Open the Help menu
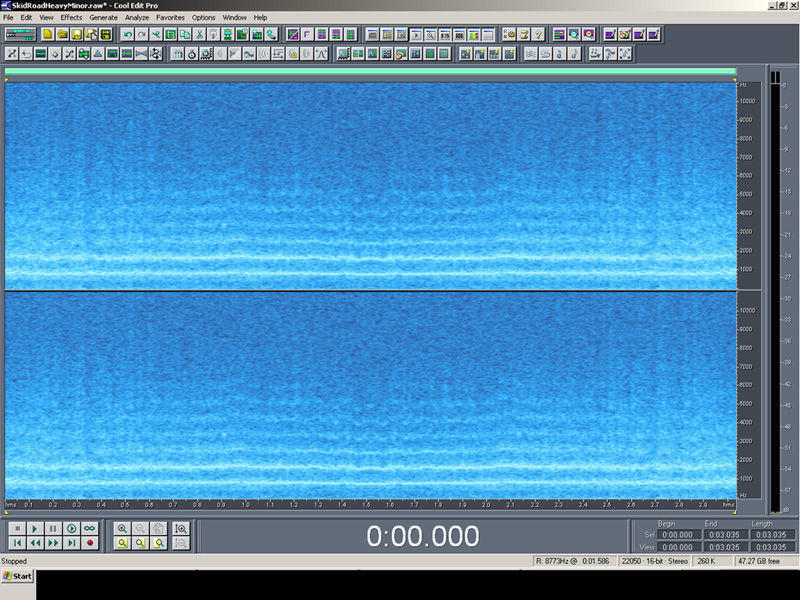 tap(260, 17)
